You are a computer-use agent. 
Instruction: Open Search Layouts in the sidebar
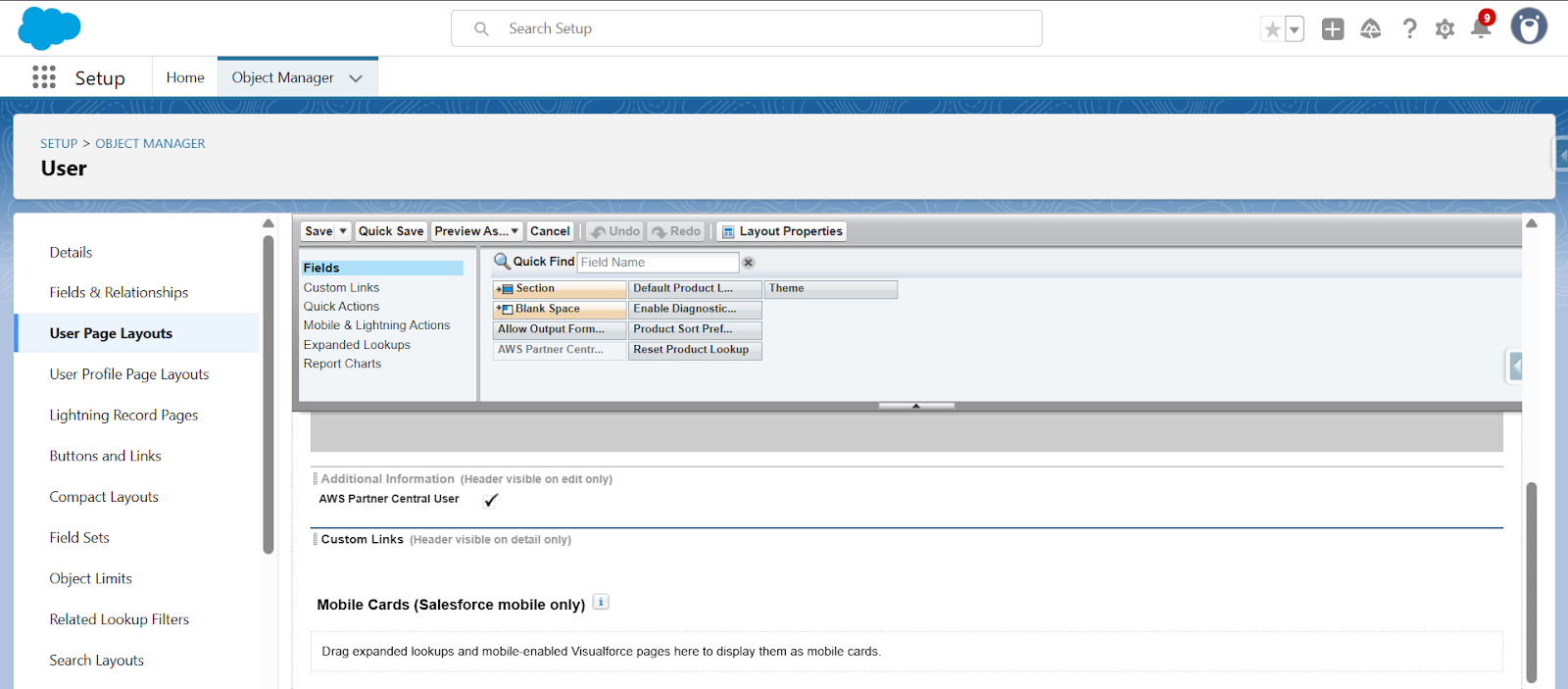point(96,661)
